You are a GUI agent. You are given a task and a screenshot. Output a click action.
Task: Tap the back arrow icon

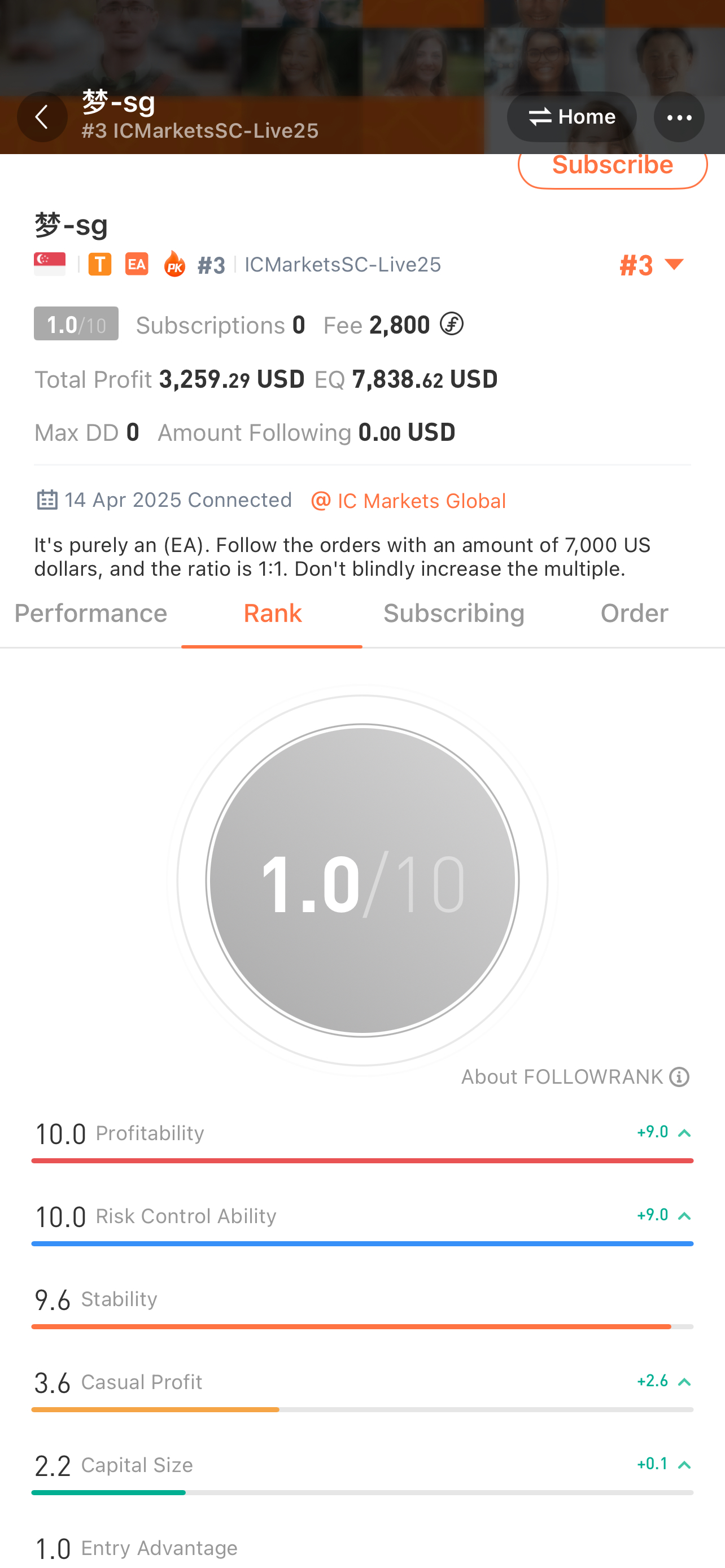42,116
